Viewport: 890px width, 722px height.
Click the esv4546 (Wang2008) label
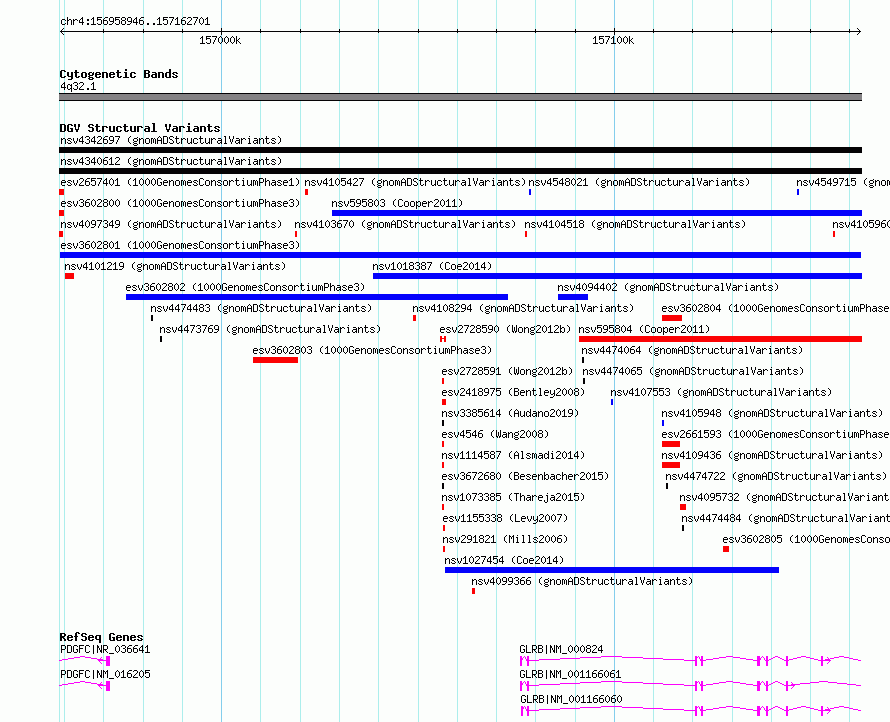(496, 434)
